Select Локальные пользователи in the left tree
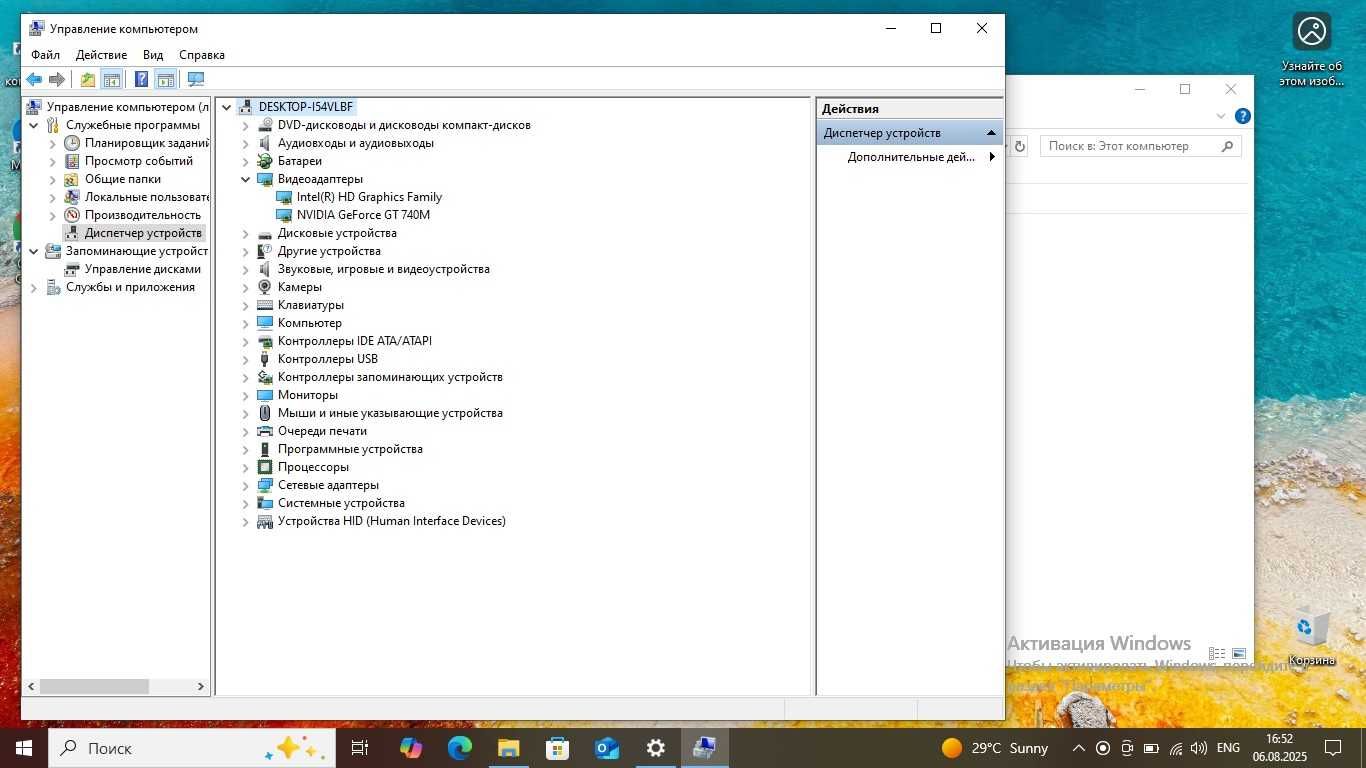 click(x=147, y=197)
